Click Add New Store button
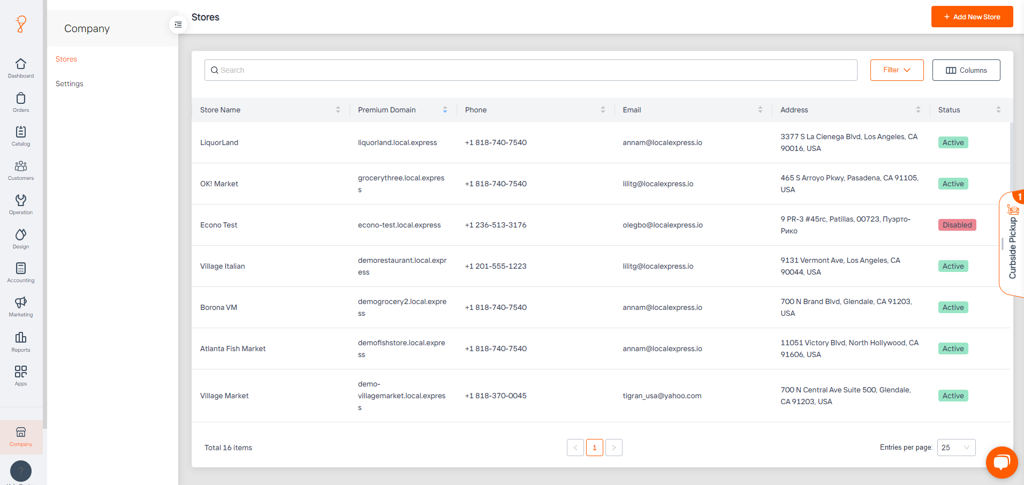This screenshot has height=485, width=1024. pos(972,17)
